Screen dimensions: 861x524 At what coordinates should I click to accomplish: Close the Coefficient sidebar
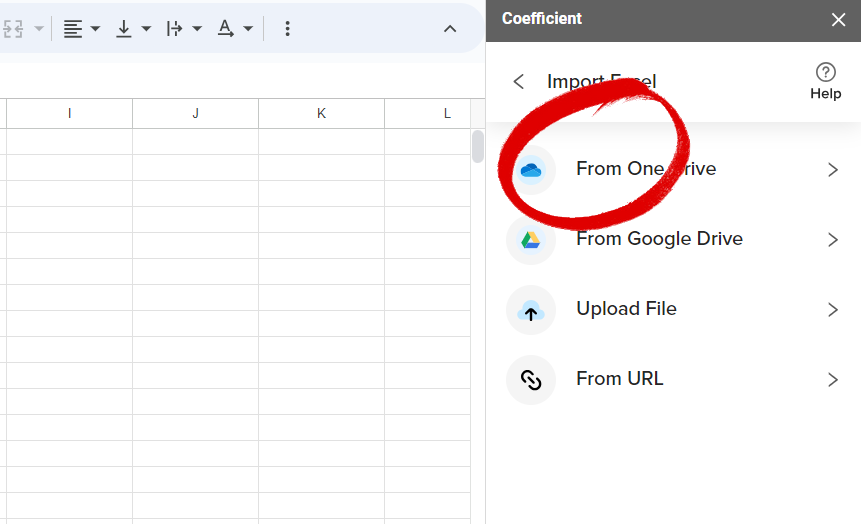point(838,19)
